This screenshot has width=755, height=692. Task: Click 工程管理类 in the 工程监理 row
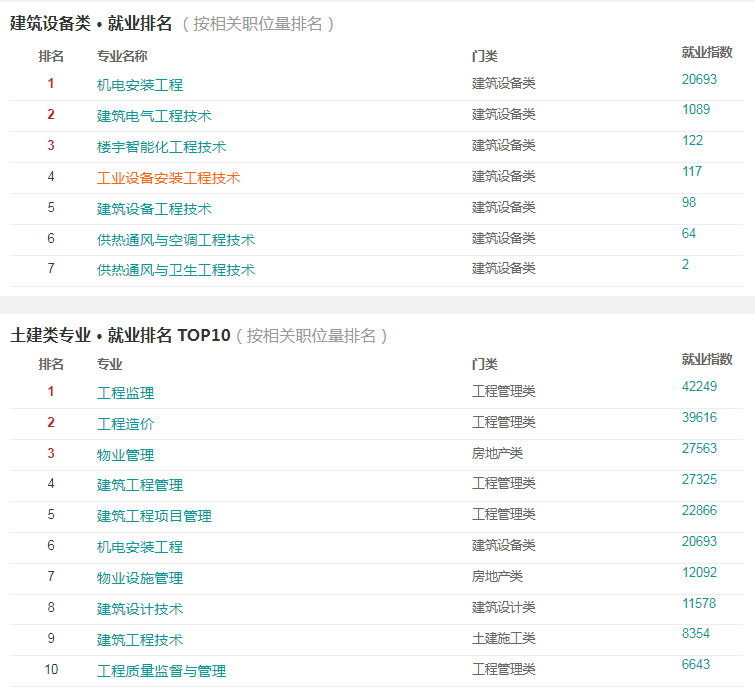coord(503,391)
